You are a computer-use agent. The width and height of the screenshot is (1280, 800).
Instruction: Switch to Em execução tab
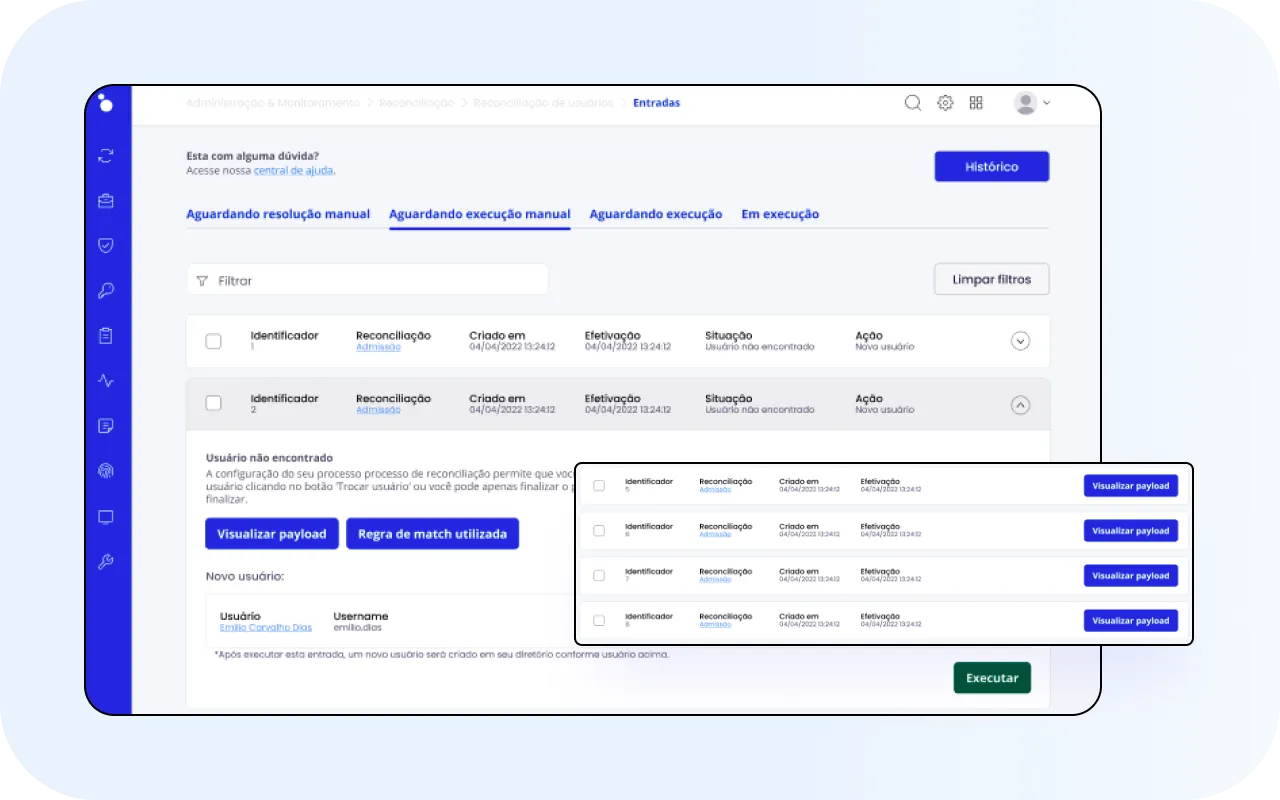point(780,214)
